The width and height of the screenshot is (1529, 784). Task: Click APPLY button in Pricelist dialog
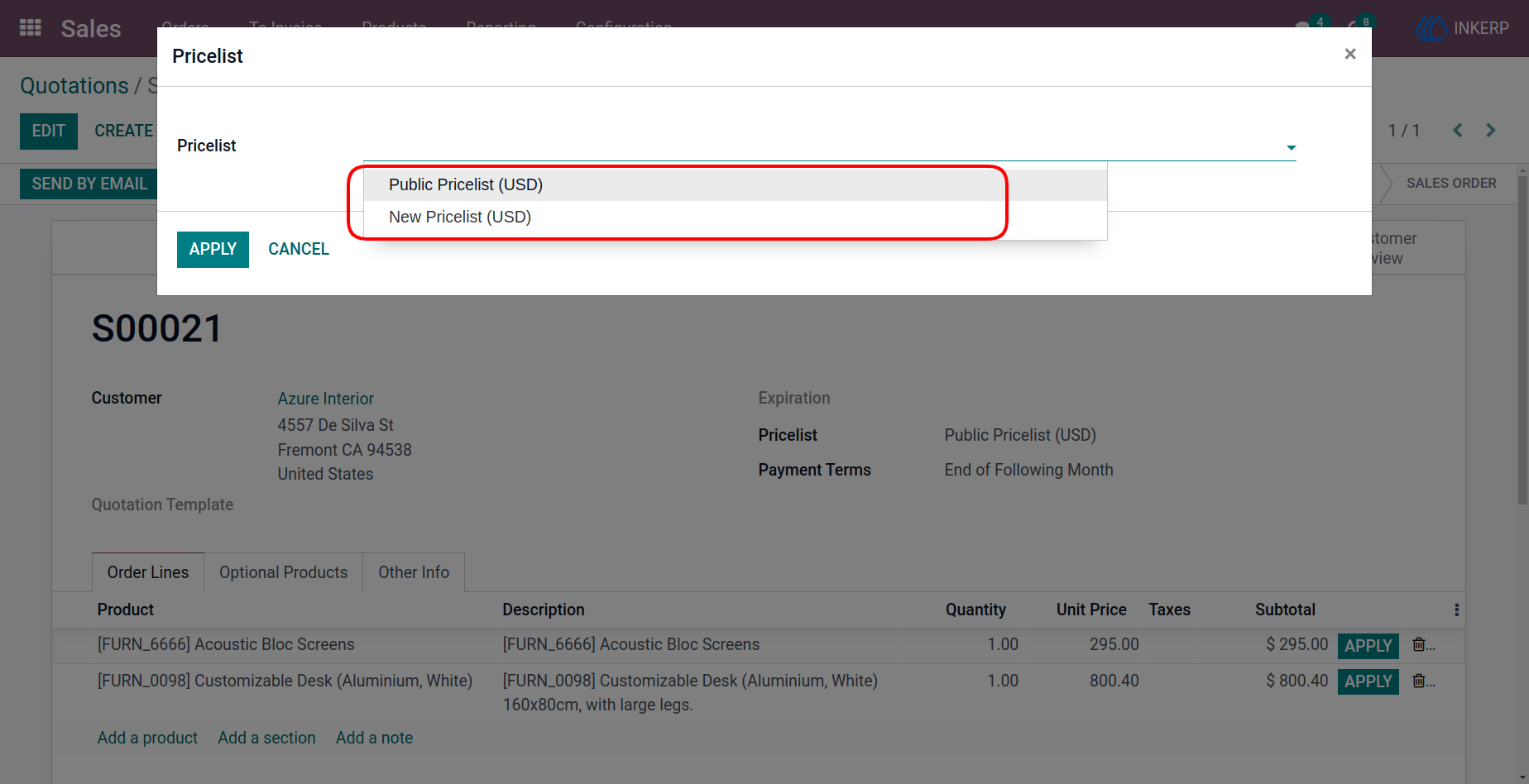click(213, 249)
